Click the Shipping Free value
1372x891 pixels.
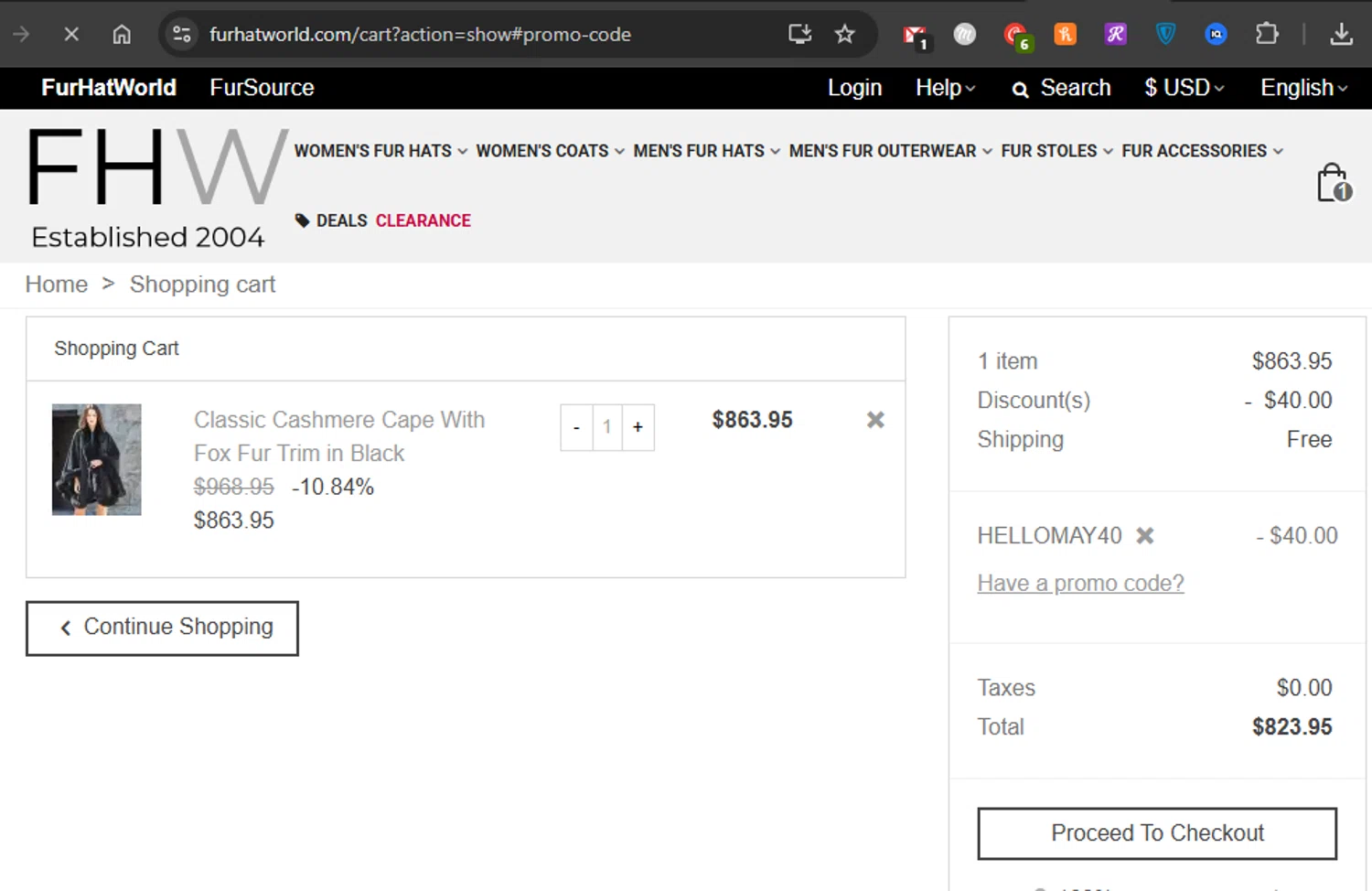click(1309, 440)
